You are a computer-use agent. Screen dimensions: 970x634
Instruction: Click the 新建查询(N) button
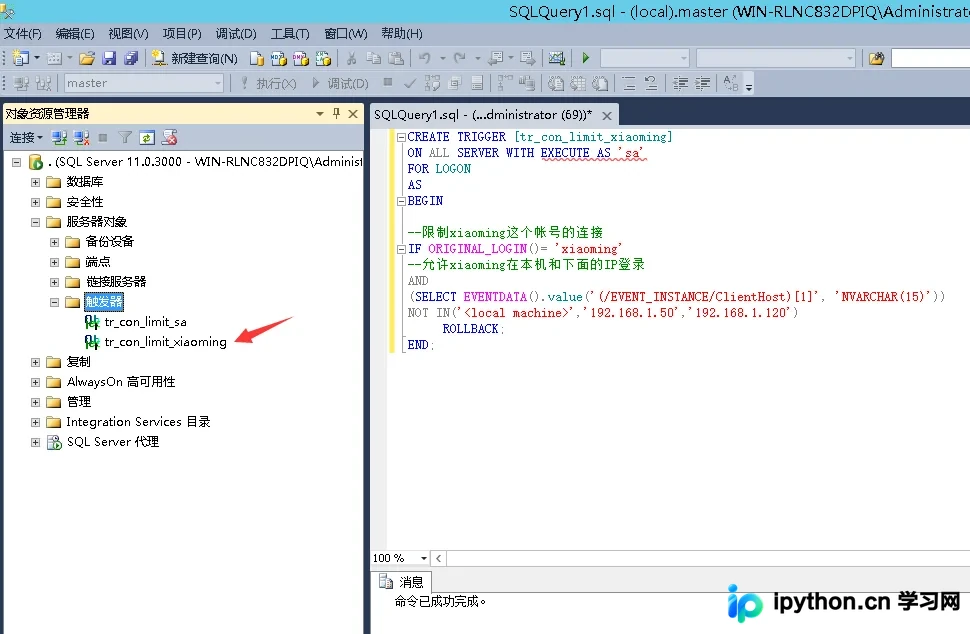[195, 58]
